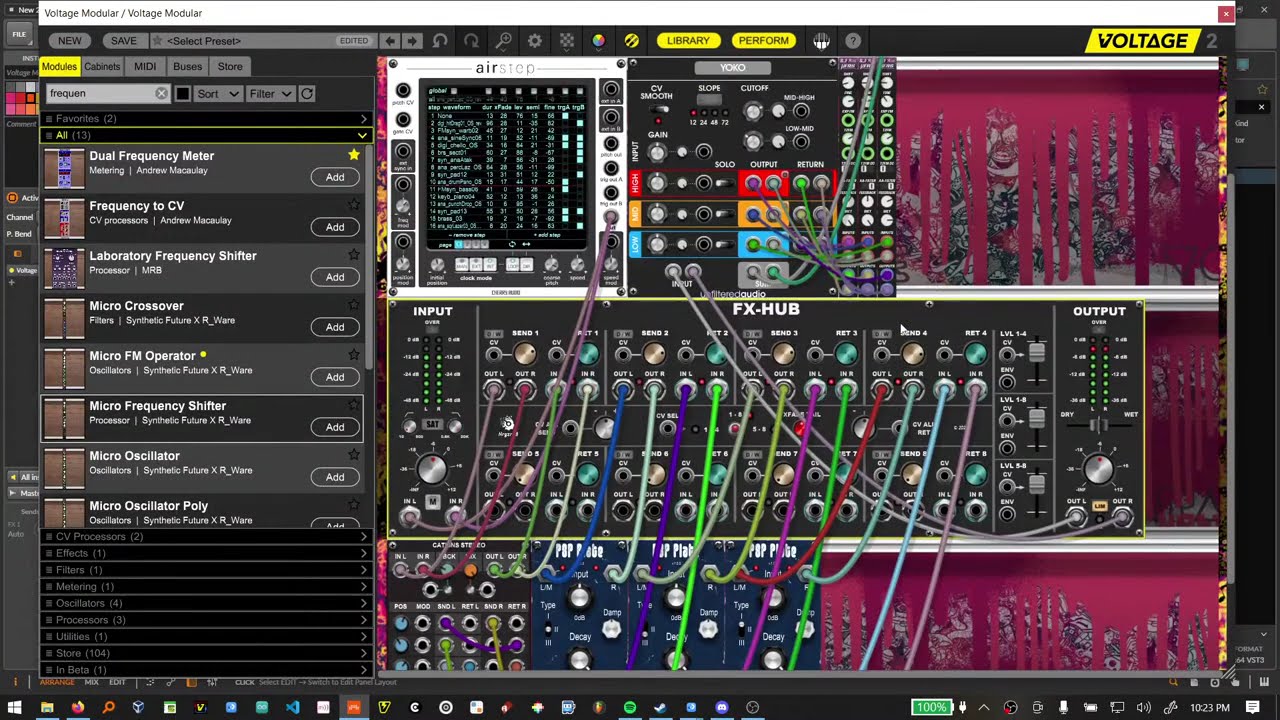Screen dimensions: 1280x720
Task: Favorite the Micro FM Operator module
Action: (x=353, y=355)
